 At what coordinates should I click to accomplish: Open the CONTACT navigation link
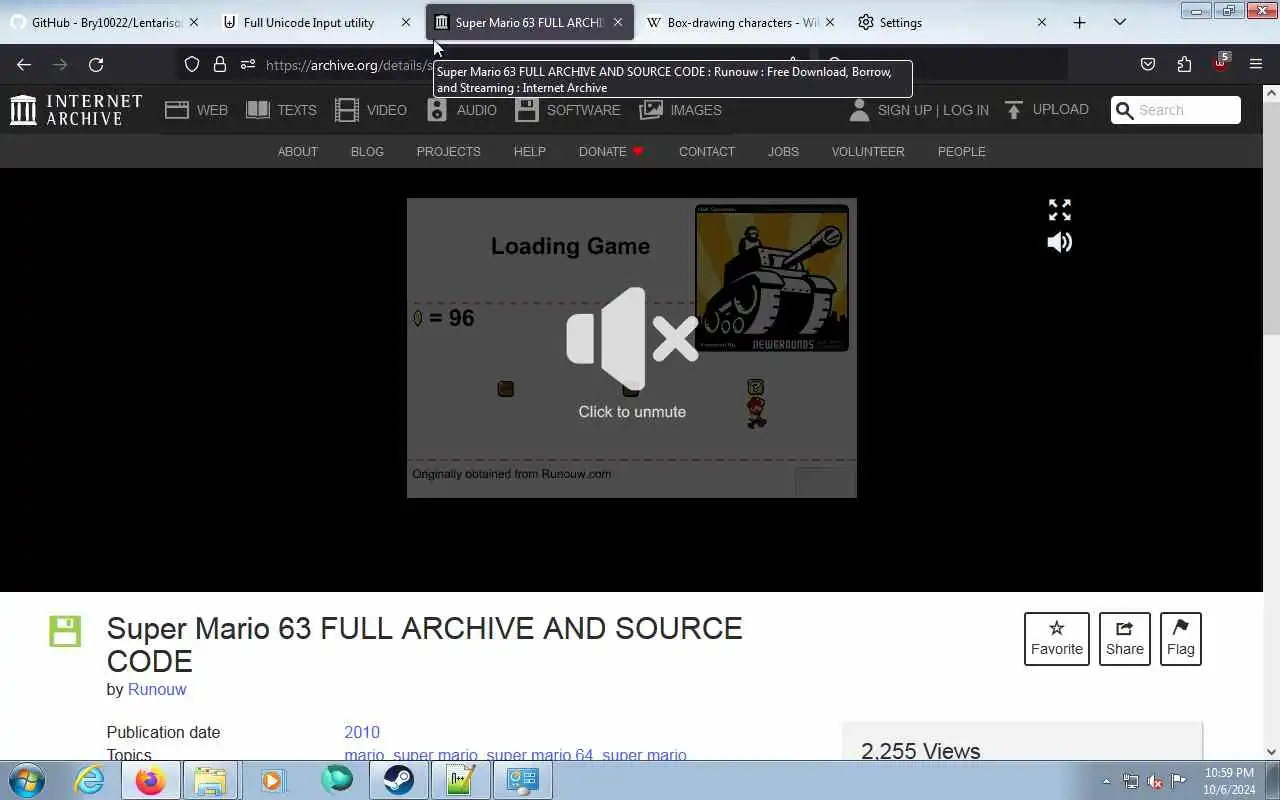[x=707, y=151]
